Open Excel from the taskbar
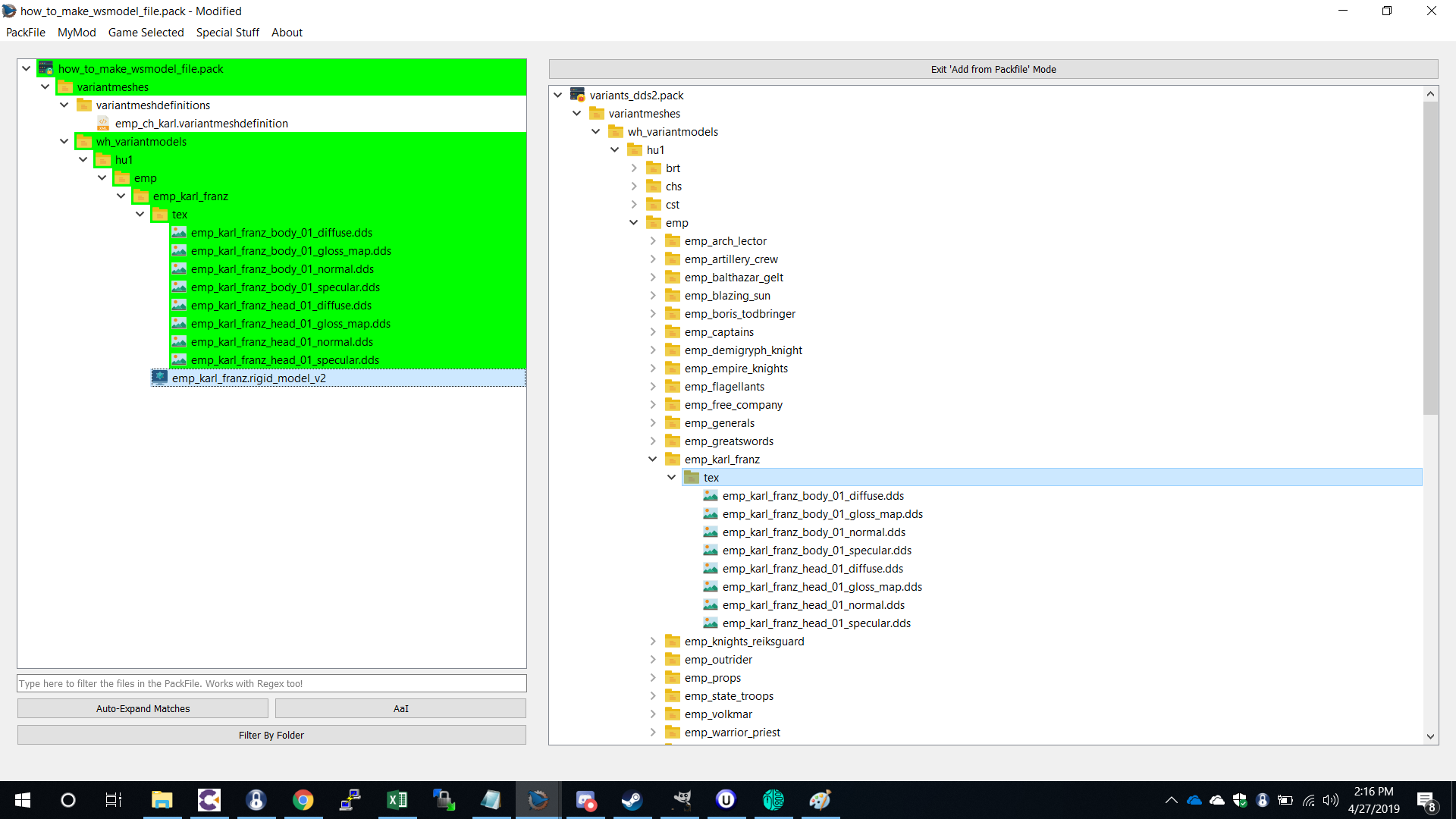 [397, 800]
